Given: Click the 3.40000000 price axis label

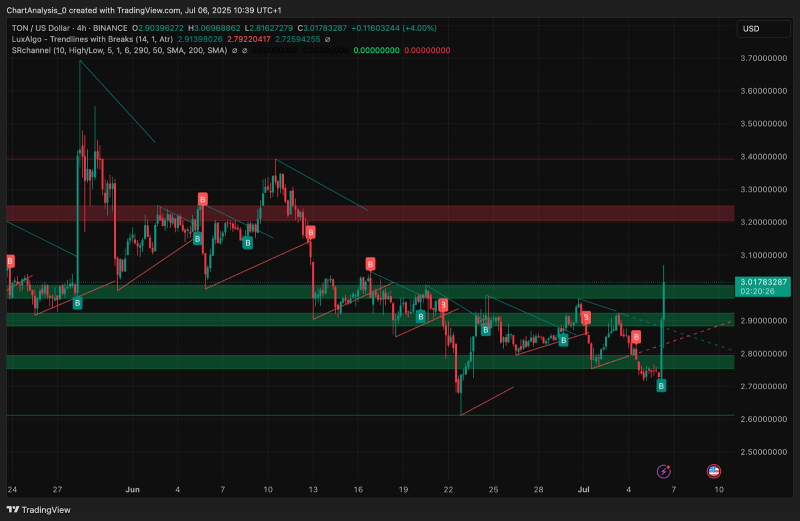Looking at the screenshot, I should (764, 157).
